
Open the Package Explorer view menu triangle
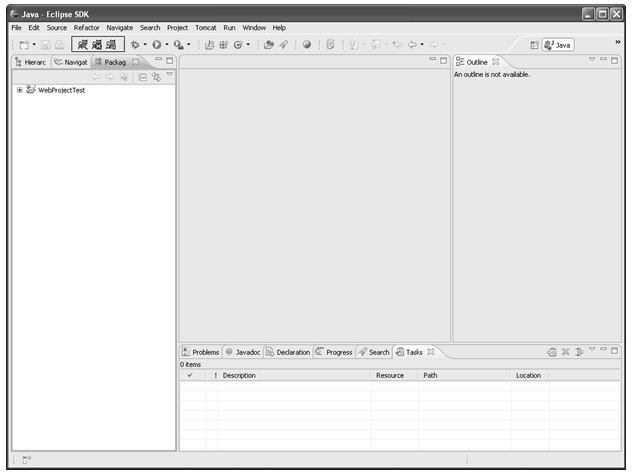170,75
